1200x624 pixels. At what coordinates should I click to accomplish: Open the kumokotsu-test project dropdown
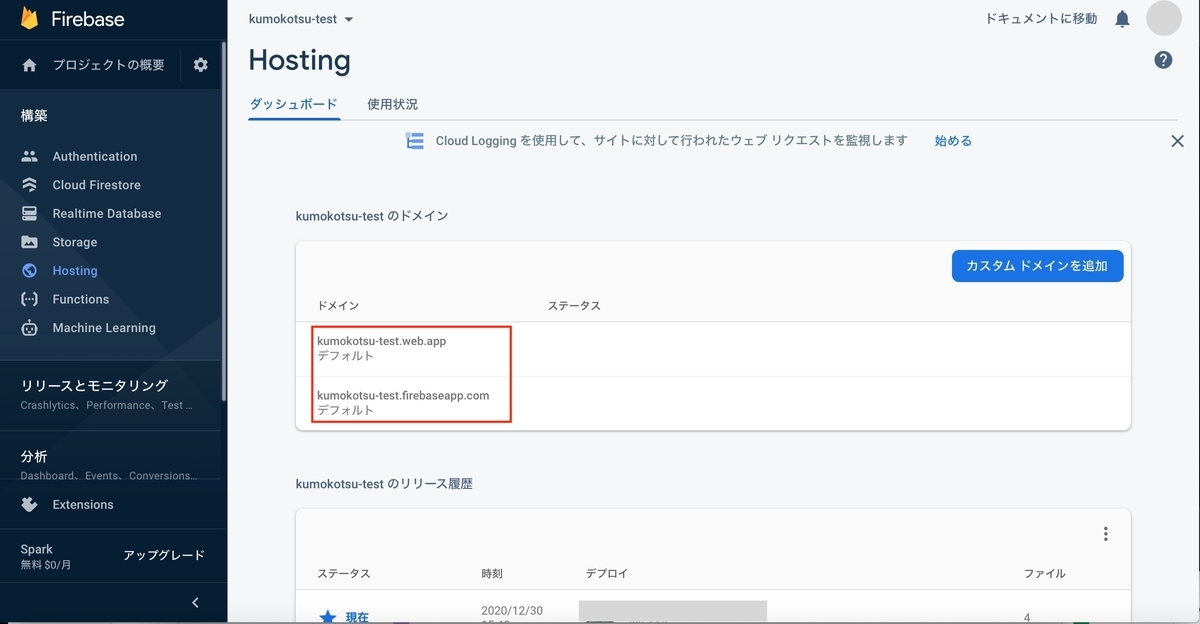coord(301,19)
